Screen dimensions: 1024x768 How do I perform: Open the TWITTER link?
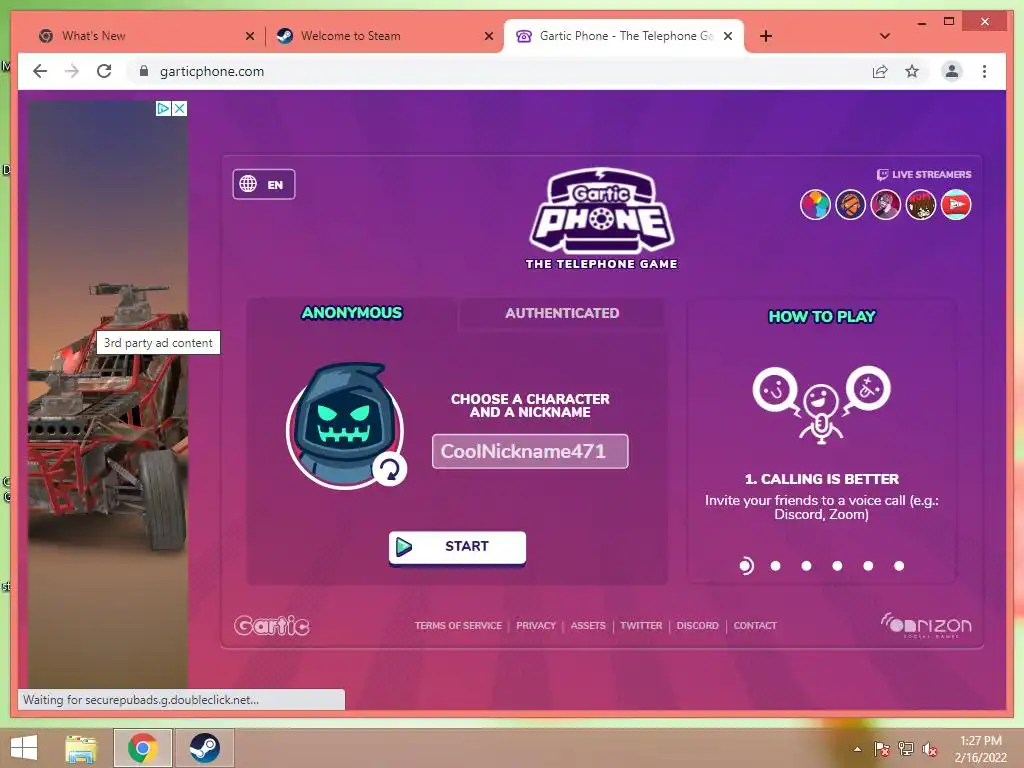tap(641, 626)
